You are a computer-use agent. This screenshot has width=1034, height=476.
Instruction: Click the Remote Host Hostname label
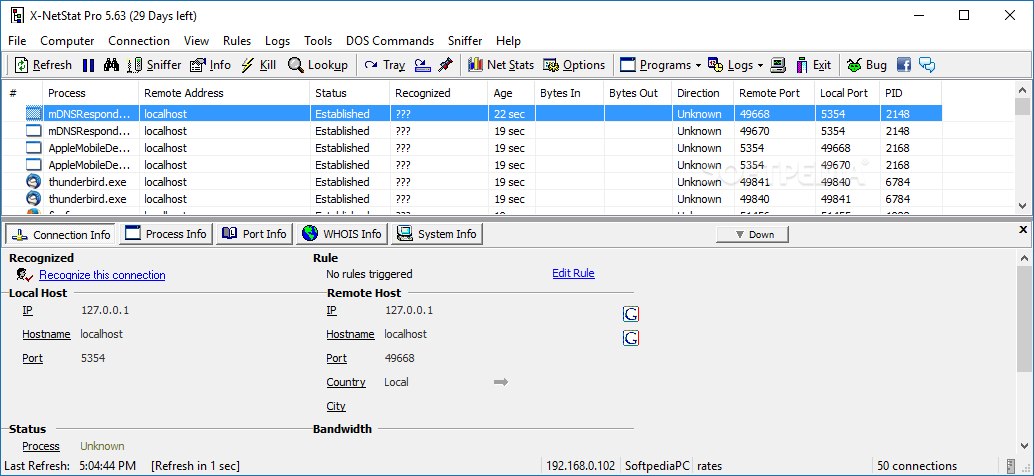[350, 334]
